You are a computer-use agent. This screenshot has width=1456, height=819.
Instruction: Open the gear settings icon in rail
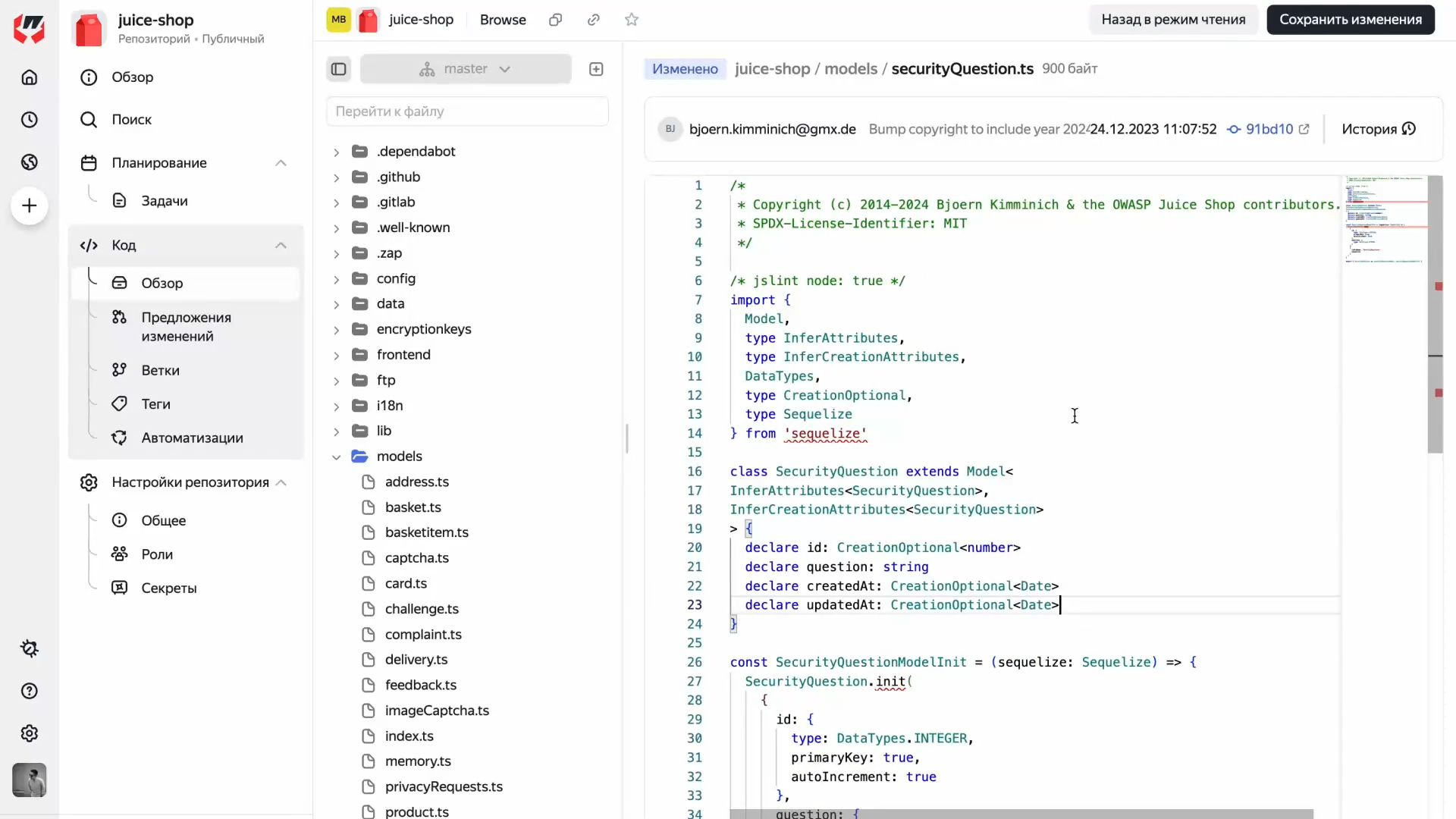pyautogui.click(x=29, y=733)
